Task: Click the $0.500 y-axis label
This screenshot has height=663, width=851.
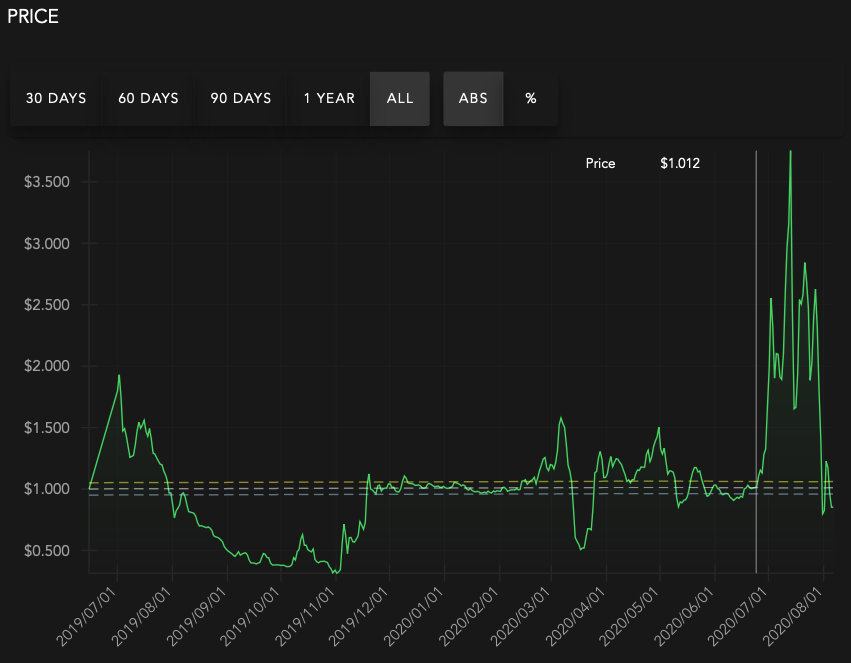Action: click(x=46, y=551)
